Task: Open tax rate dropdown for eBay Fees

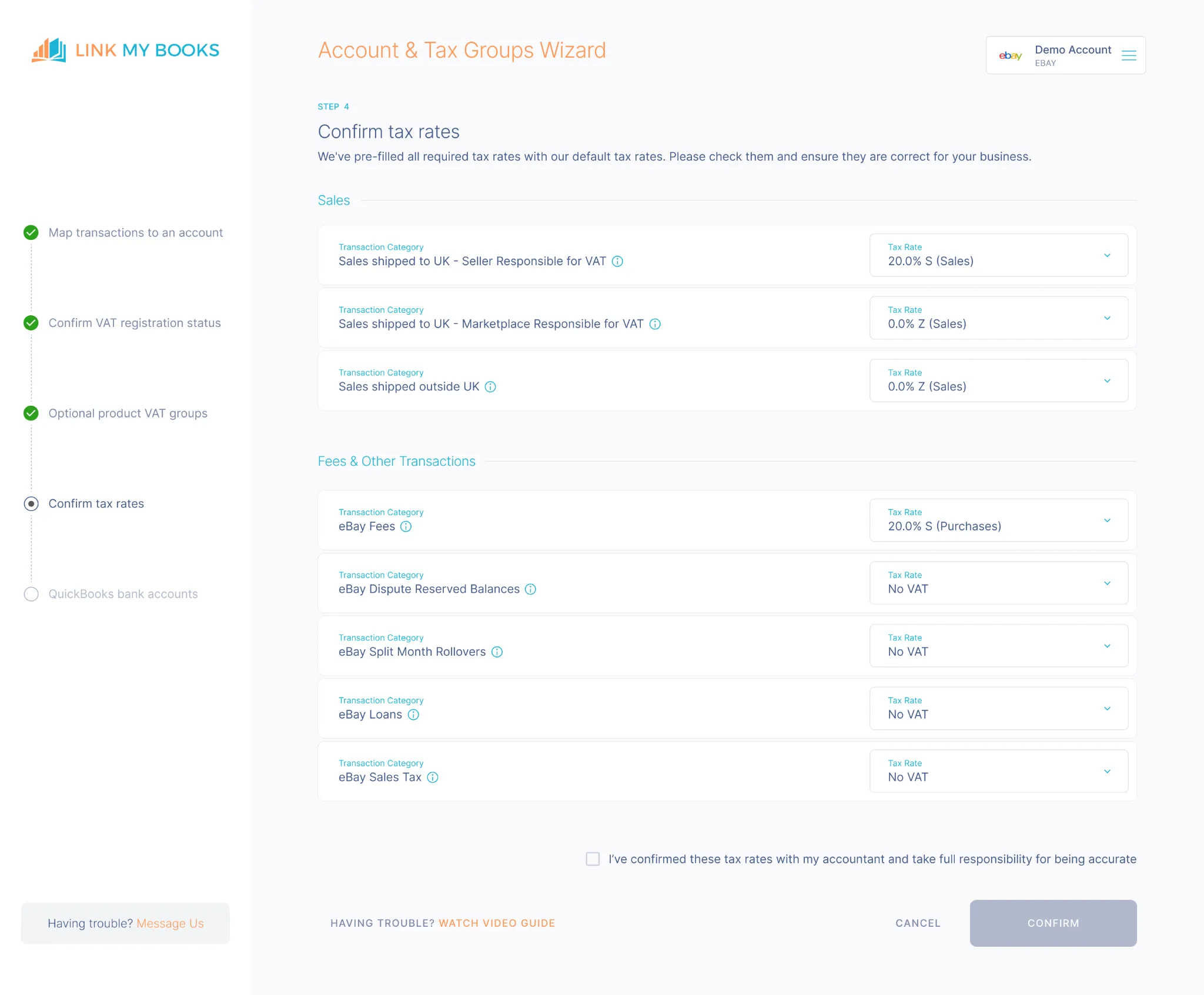Action: pyautogui.click(x=998, y=520)
